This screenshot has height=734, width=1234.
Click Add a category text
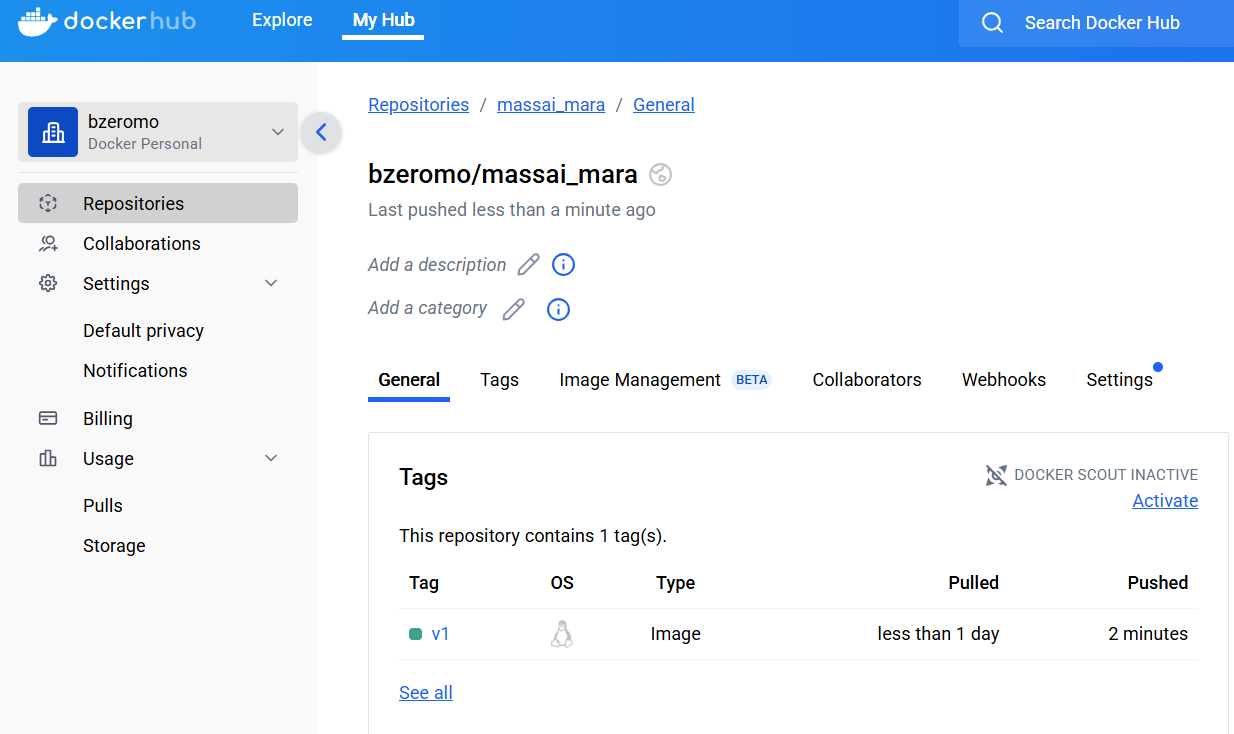[427, 308]
